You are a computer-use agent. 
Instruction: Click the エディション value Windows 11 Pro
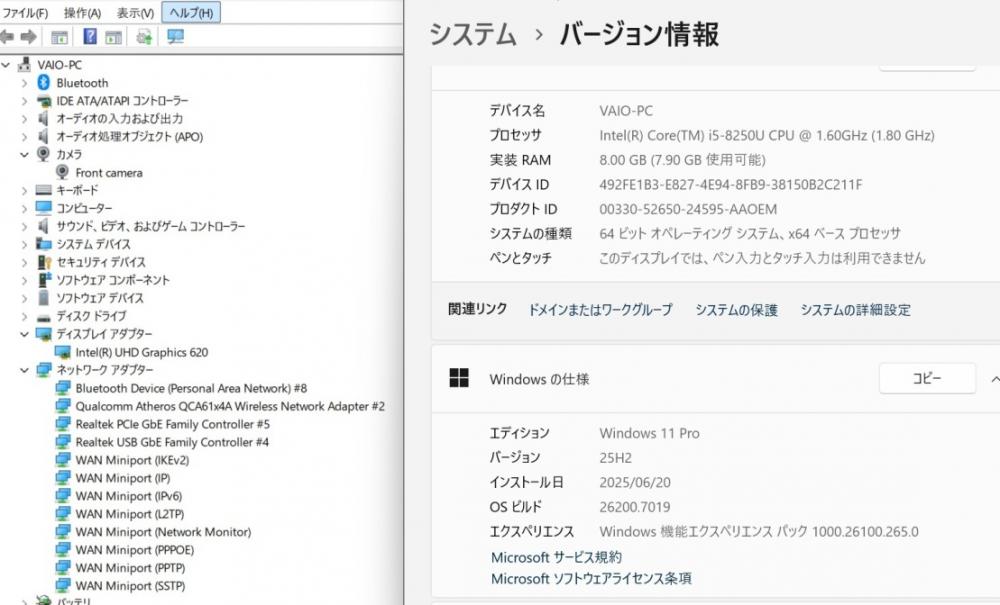649,434
